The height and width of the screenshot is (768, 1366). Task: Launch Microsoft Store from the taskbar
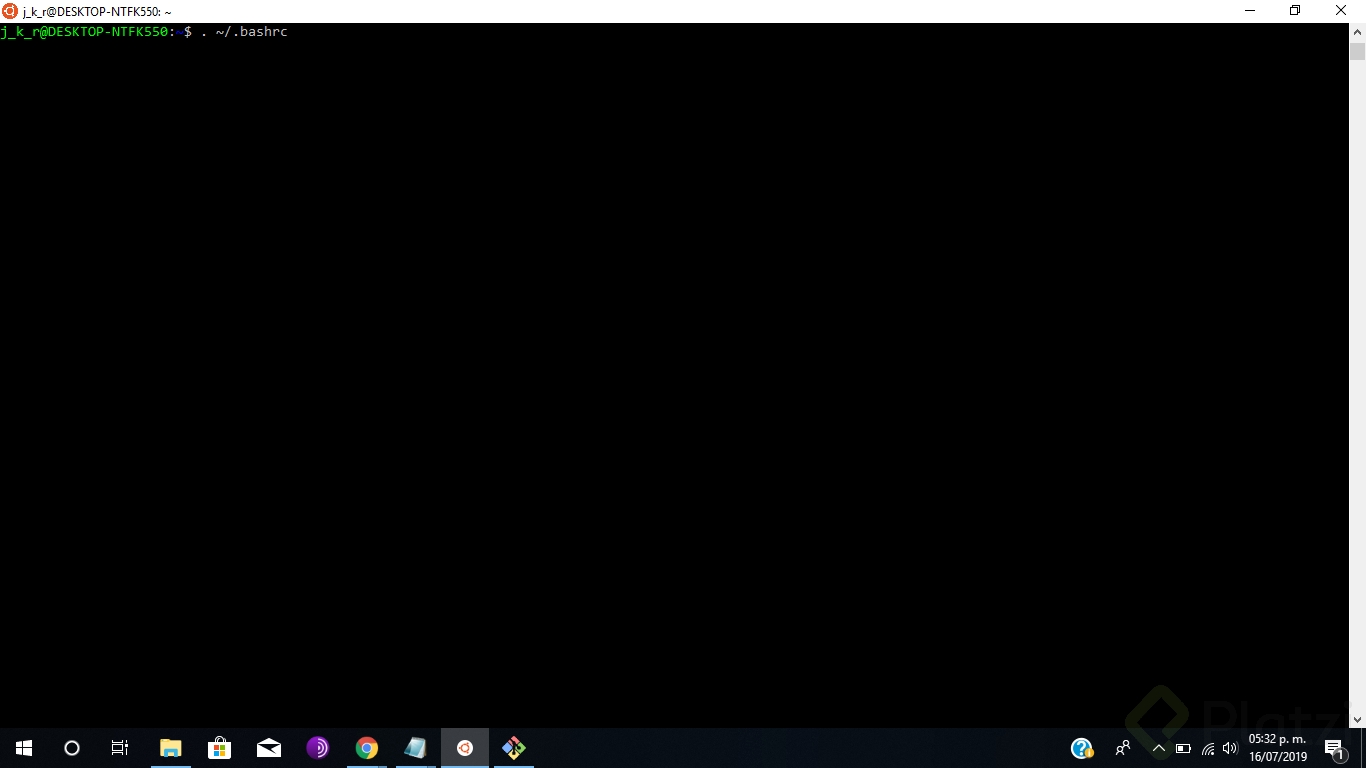[x=219, y=748]
